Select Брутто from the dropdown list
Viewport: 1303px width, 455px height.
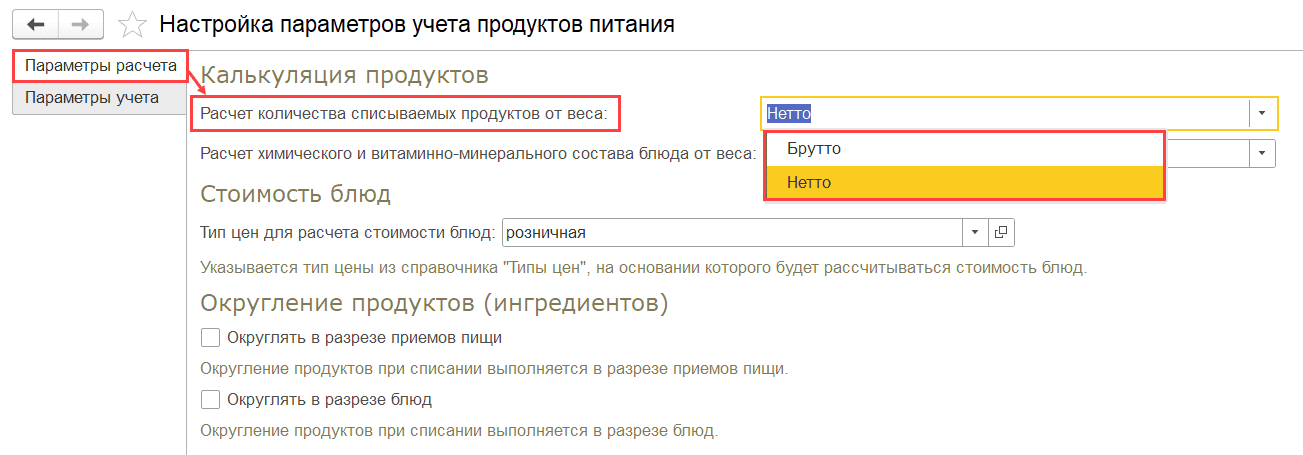[813, 148]
